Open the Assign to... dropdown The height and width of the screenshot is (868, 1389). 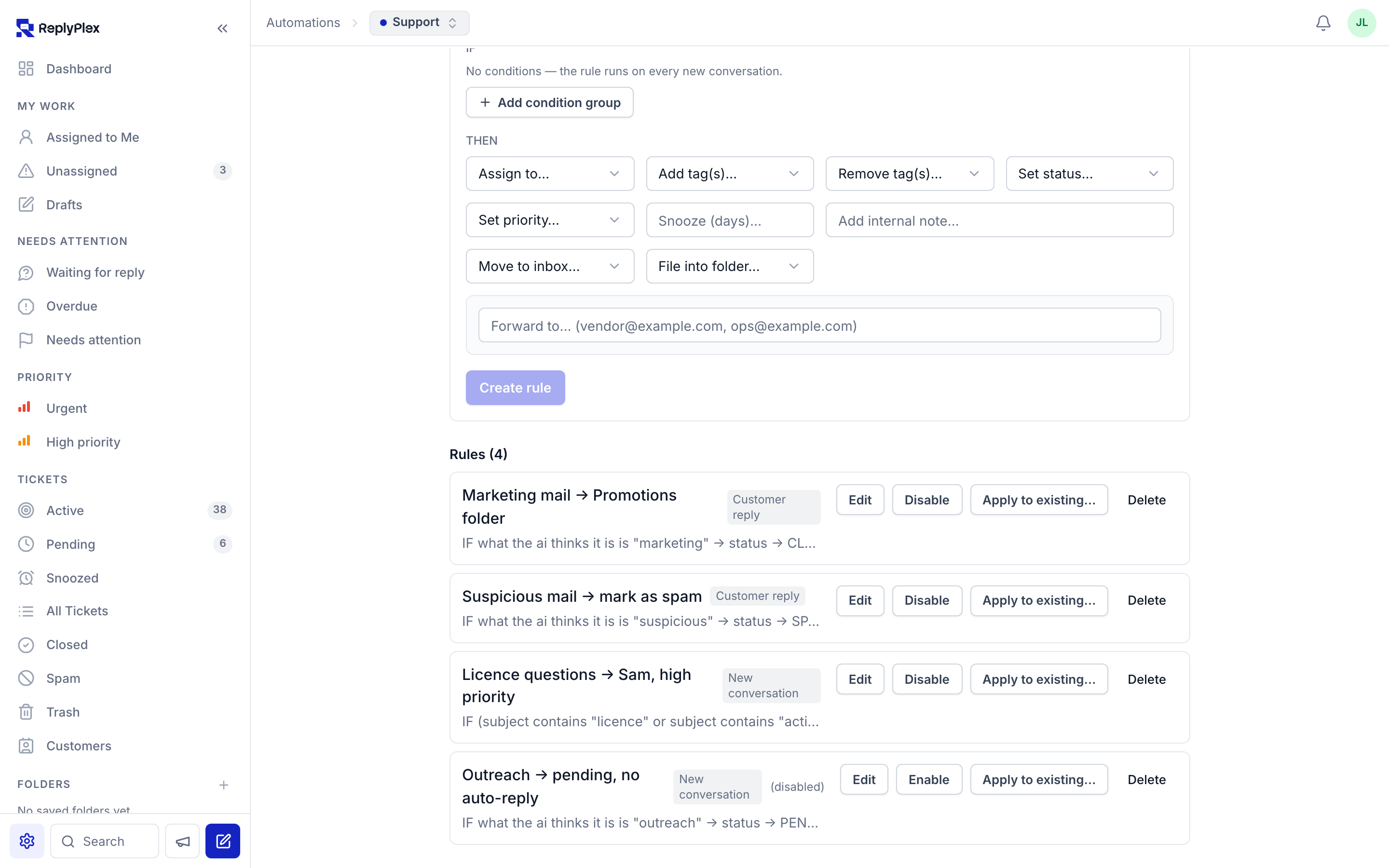(550, 174)
